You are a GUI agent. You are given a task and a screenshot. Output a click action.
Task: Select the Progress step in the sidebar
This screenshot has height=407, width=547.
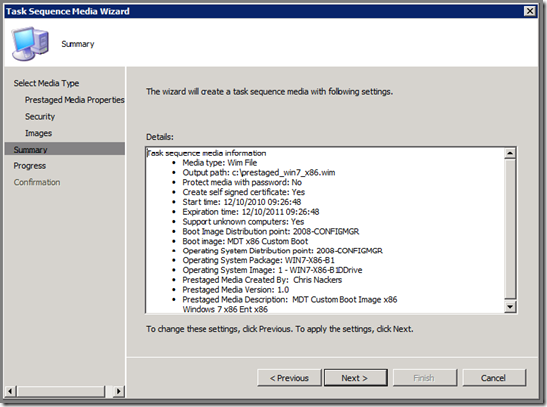[x=30, y=166]
